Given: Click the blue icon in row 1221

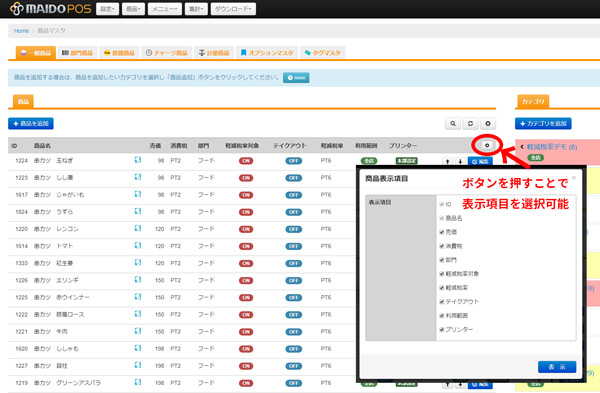Looking at the screenshot, I should coord(138,331).
